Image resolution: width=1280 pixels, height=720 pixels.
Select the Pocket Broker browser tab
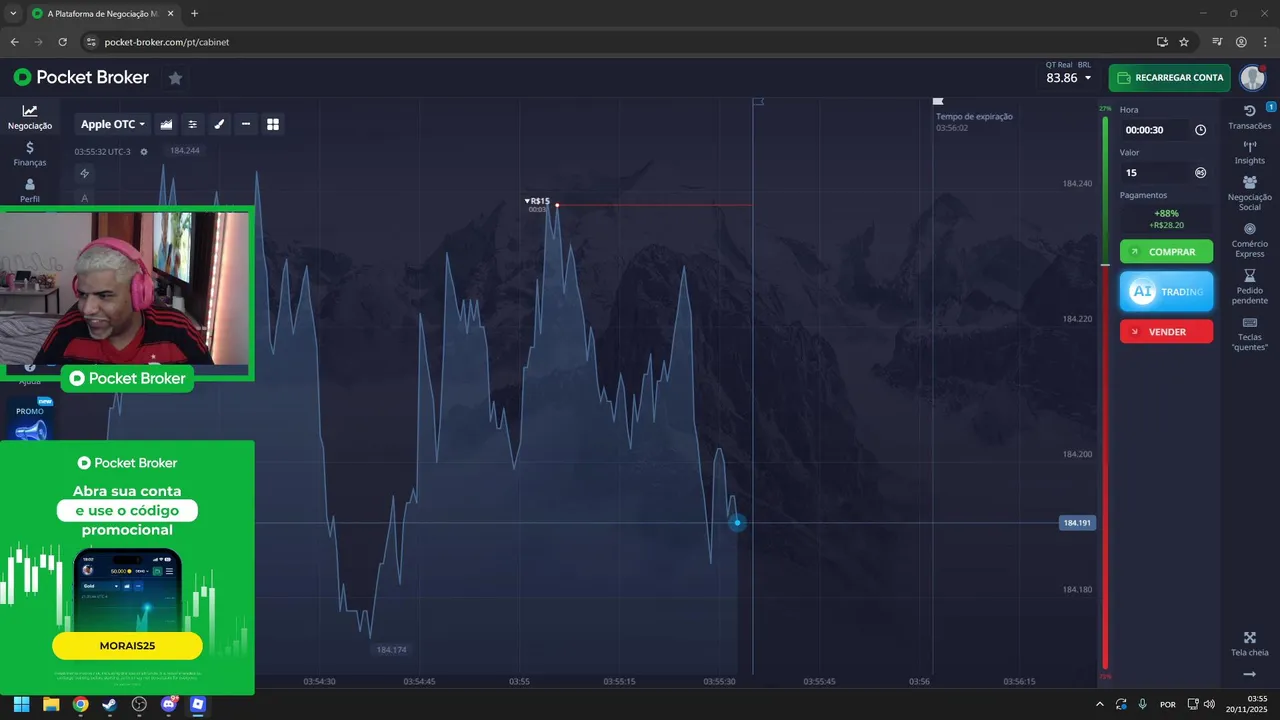pos(102,14)
